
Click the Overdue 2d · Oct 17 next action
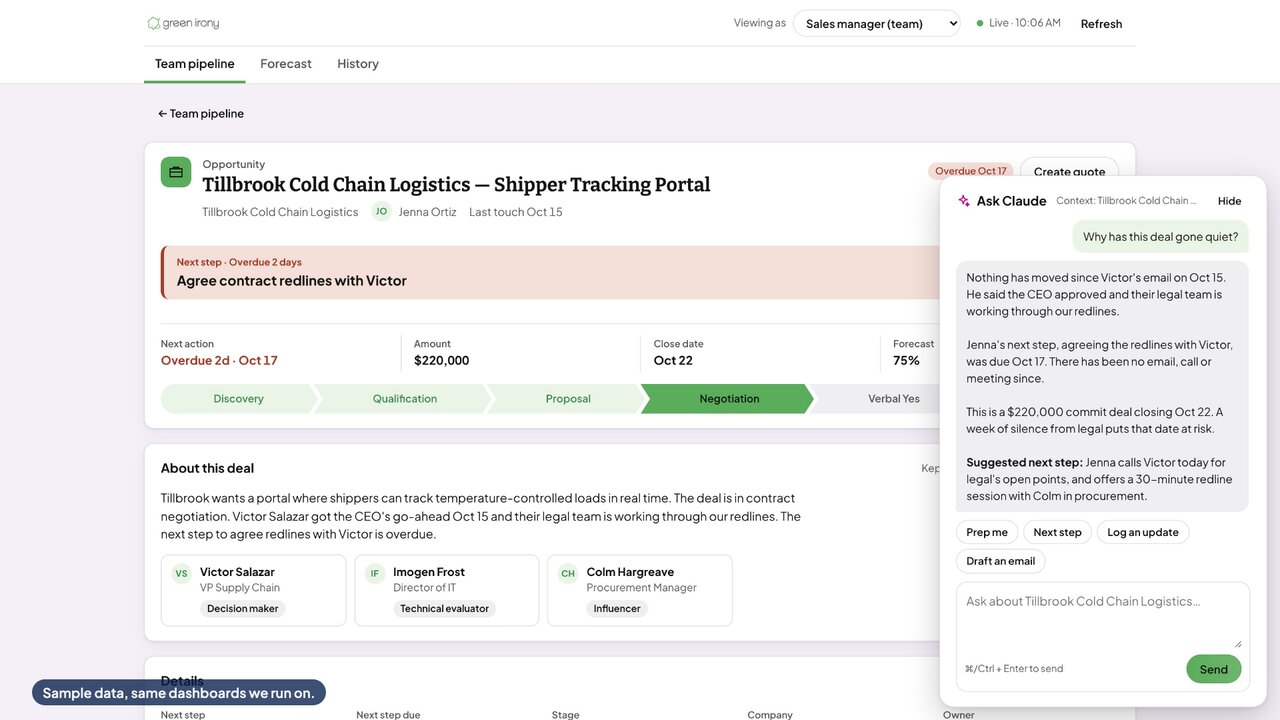tap(219, 360)
